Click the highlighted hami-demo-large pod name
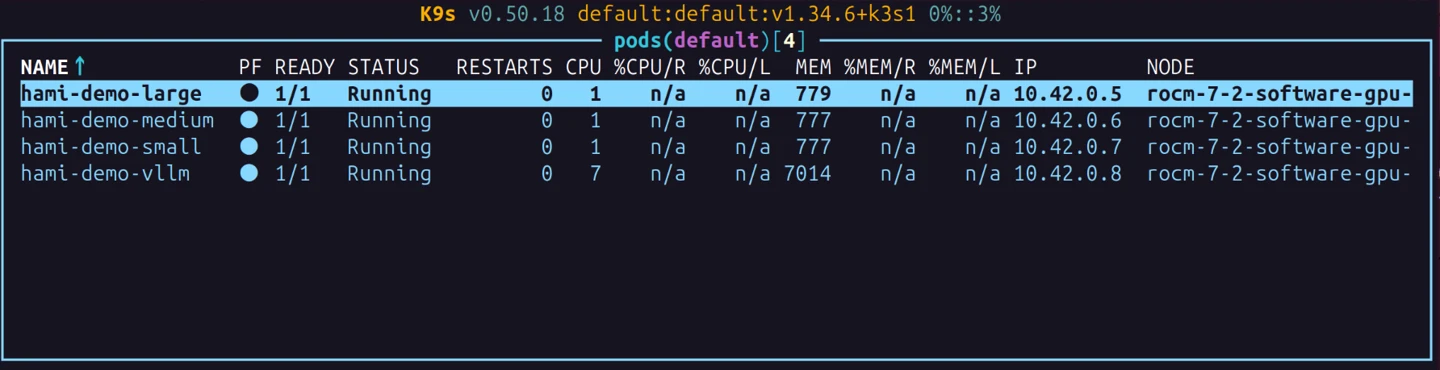Viewport: 1440px width, 370px height. (x=111, y=94)
